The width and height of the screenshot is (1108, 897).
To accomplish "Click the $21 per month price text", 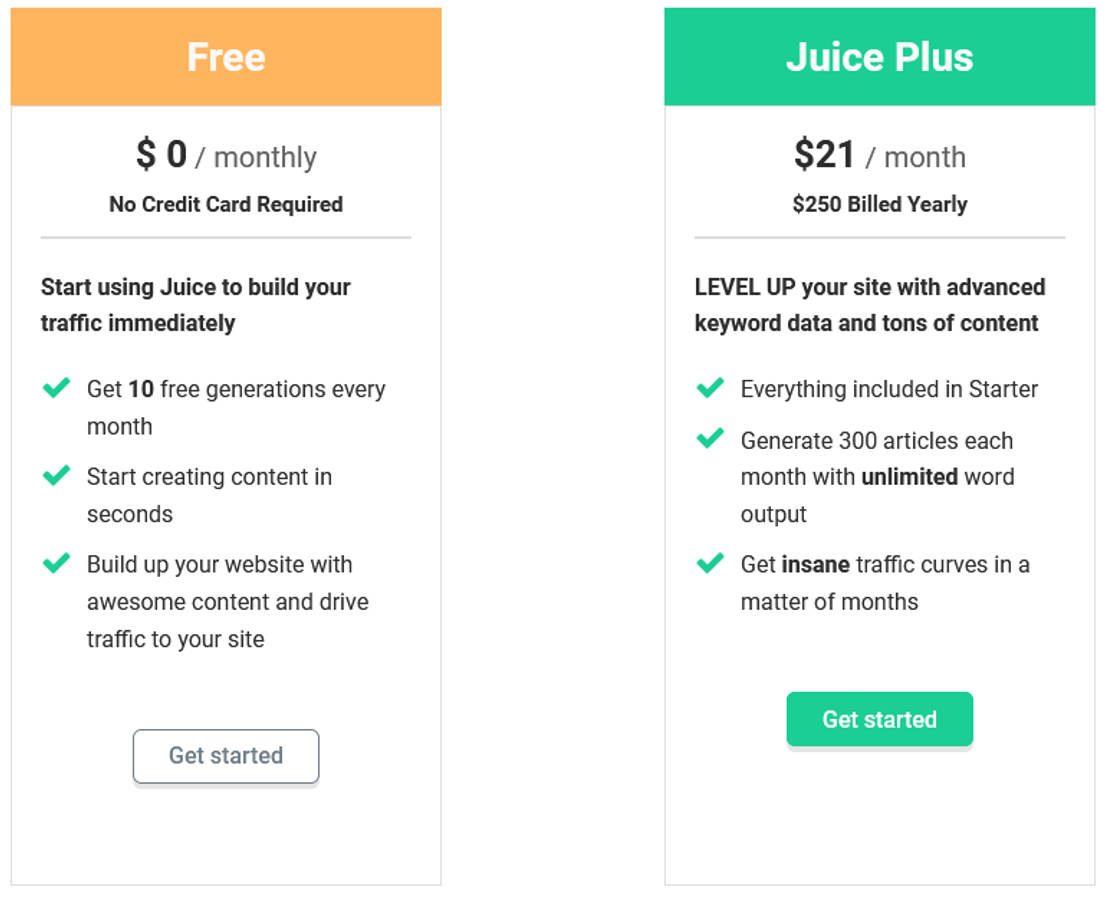I will (x=880, y=155).
